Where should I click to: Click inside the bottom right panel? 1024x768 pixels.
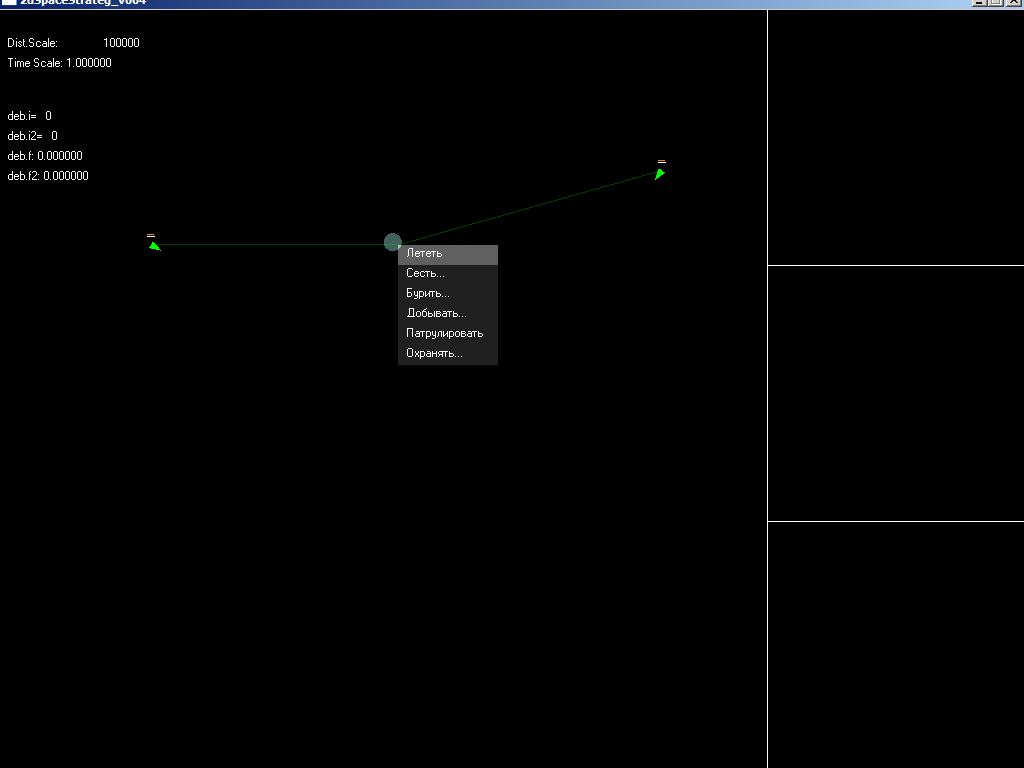pyautogui.click(x=895, y=645)
